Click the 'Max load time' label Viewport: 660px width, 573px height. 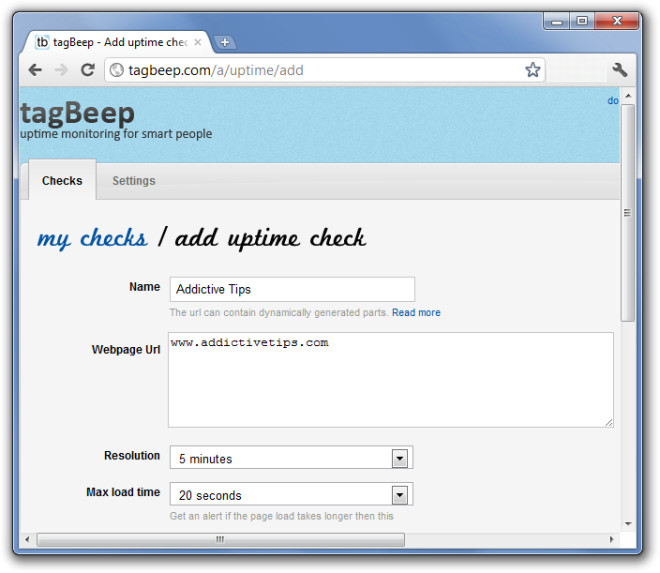123,492
